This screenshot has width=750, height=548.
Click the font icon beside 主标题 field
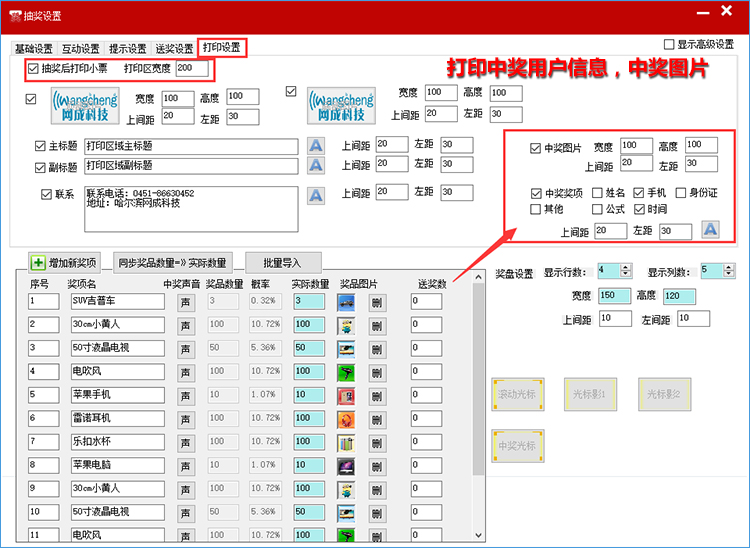point(316,145)
